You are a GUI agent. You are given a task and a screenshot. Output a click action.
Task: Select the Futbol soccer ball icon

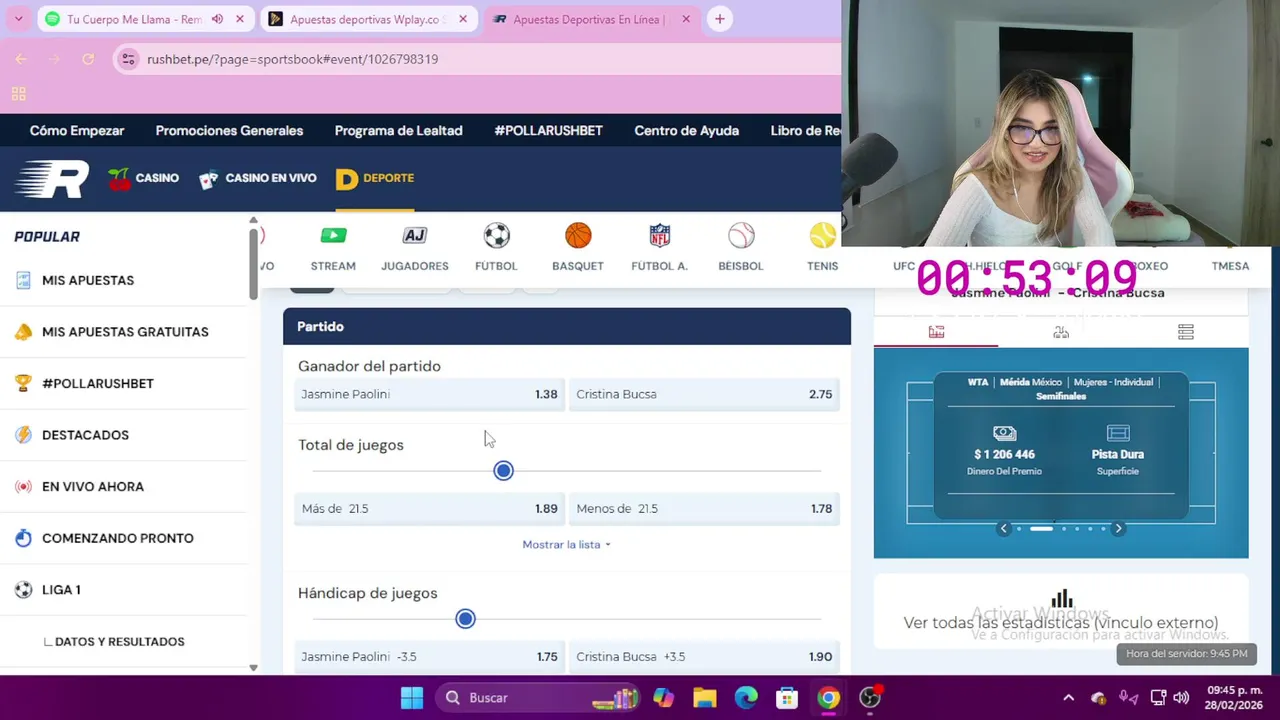coord(496,248)
